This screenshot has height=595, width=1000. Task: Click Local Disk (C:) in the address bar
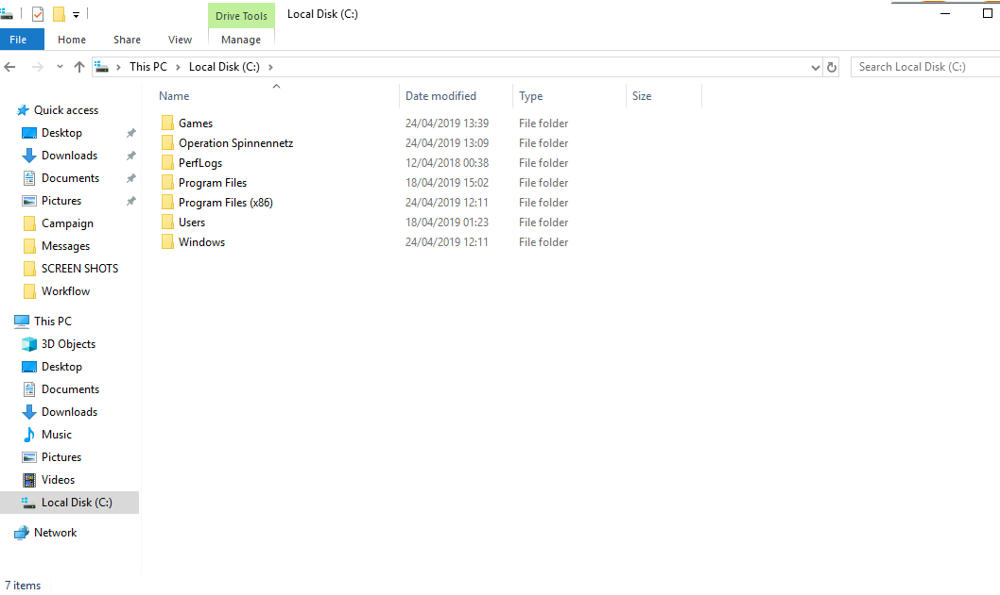tap(224, 67)
